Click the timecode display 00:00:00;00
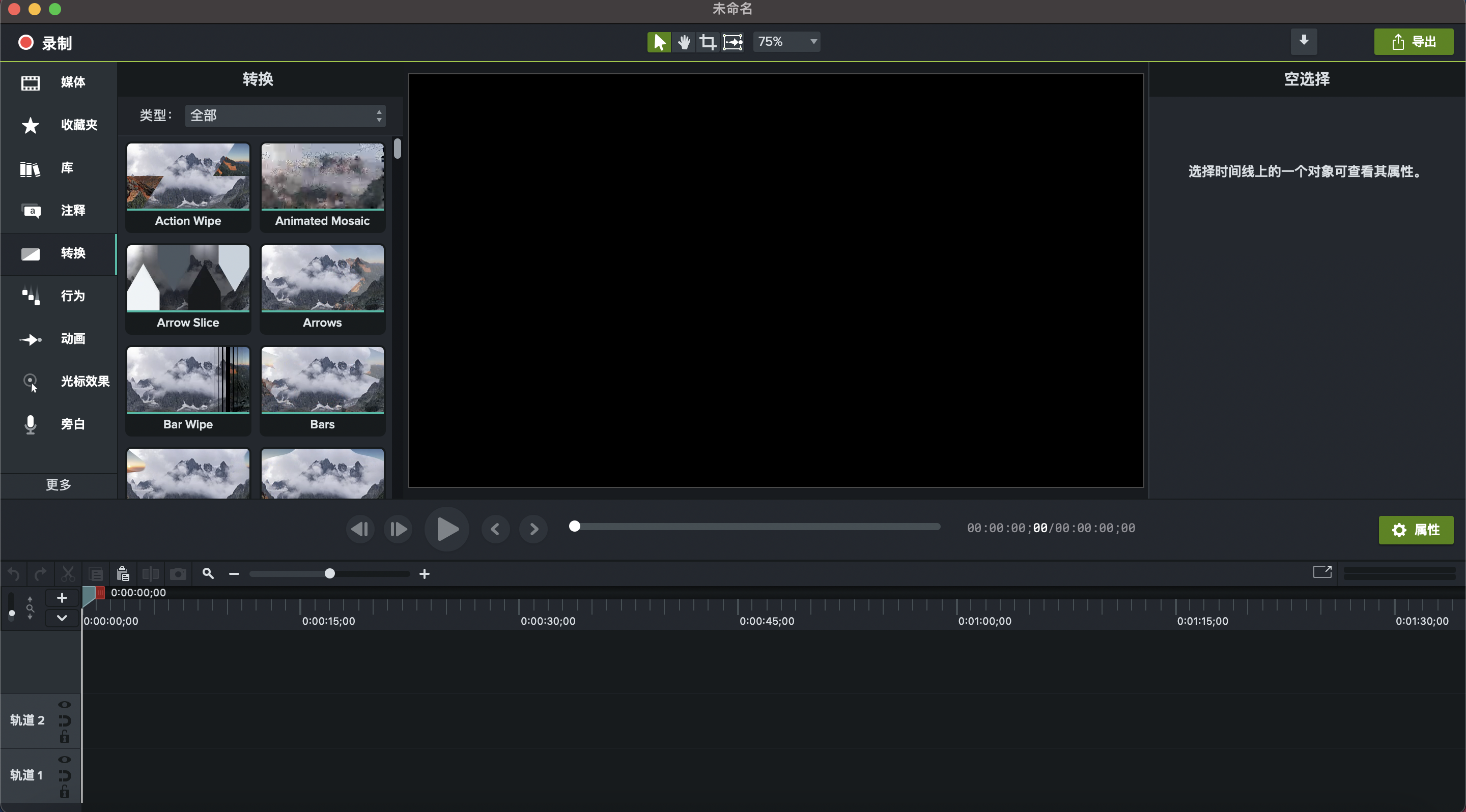The image size is (1466, 812). click(x=1051, y=528)
